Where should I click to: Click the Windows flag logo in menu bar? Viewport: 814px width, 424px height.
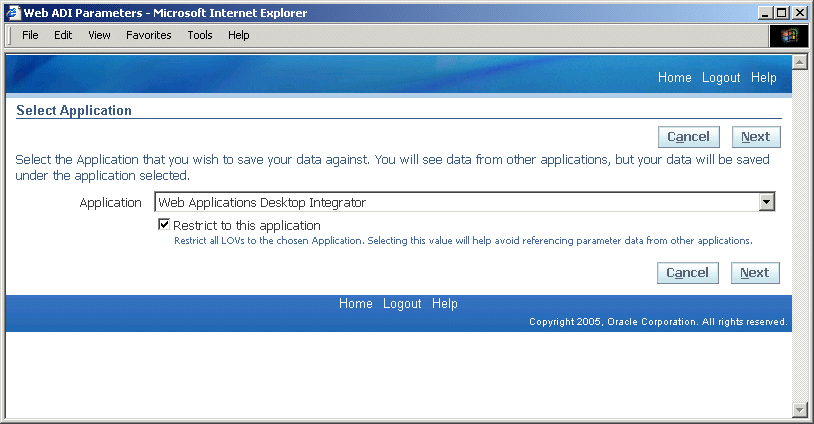[x=789, y=36]
